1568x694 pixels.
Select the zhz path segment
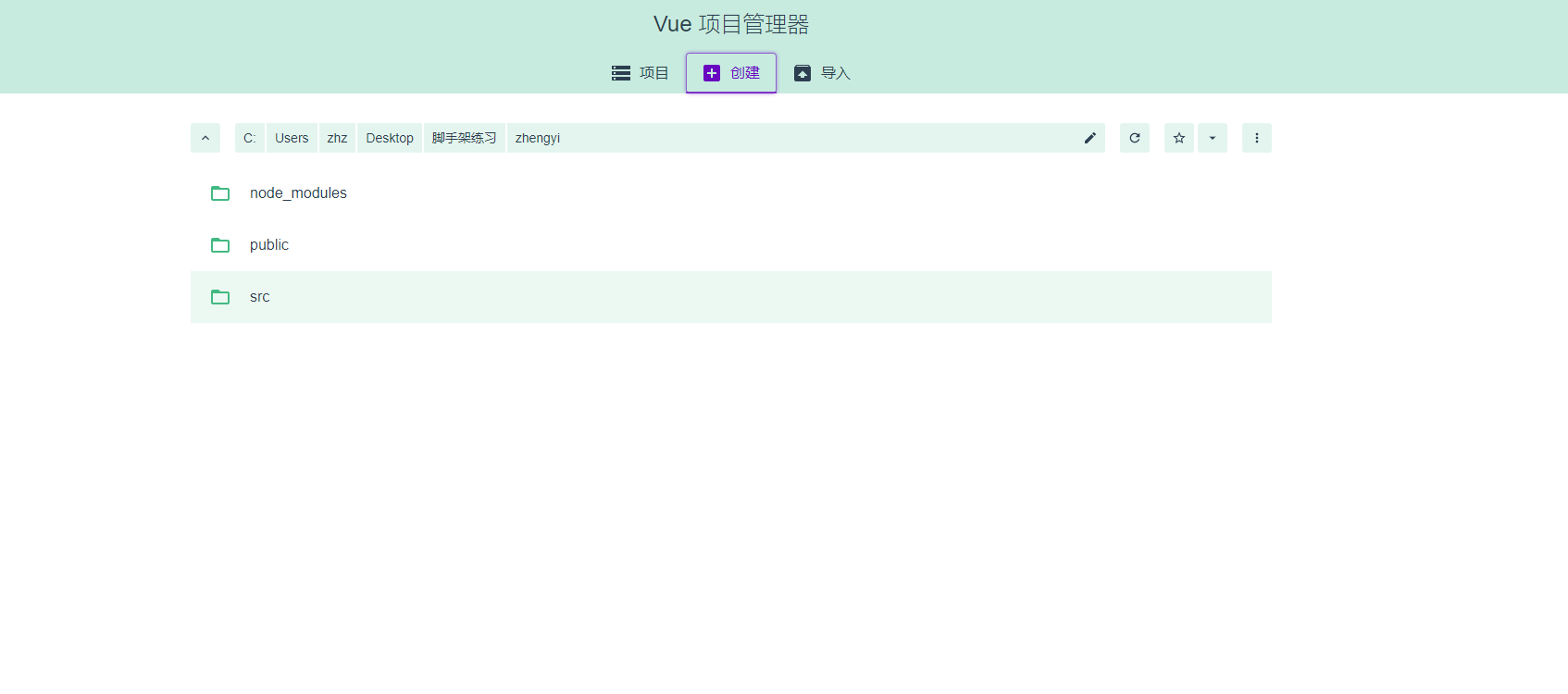[x=337, y=138]
